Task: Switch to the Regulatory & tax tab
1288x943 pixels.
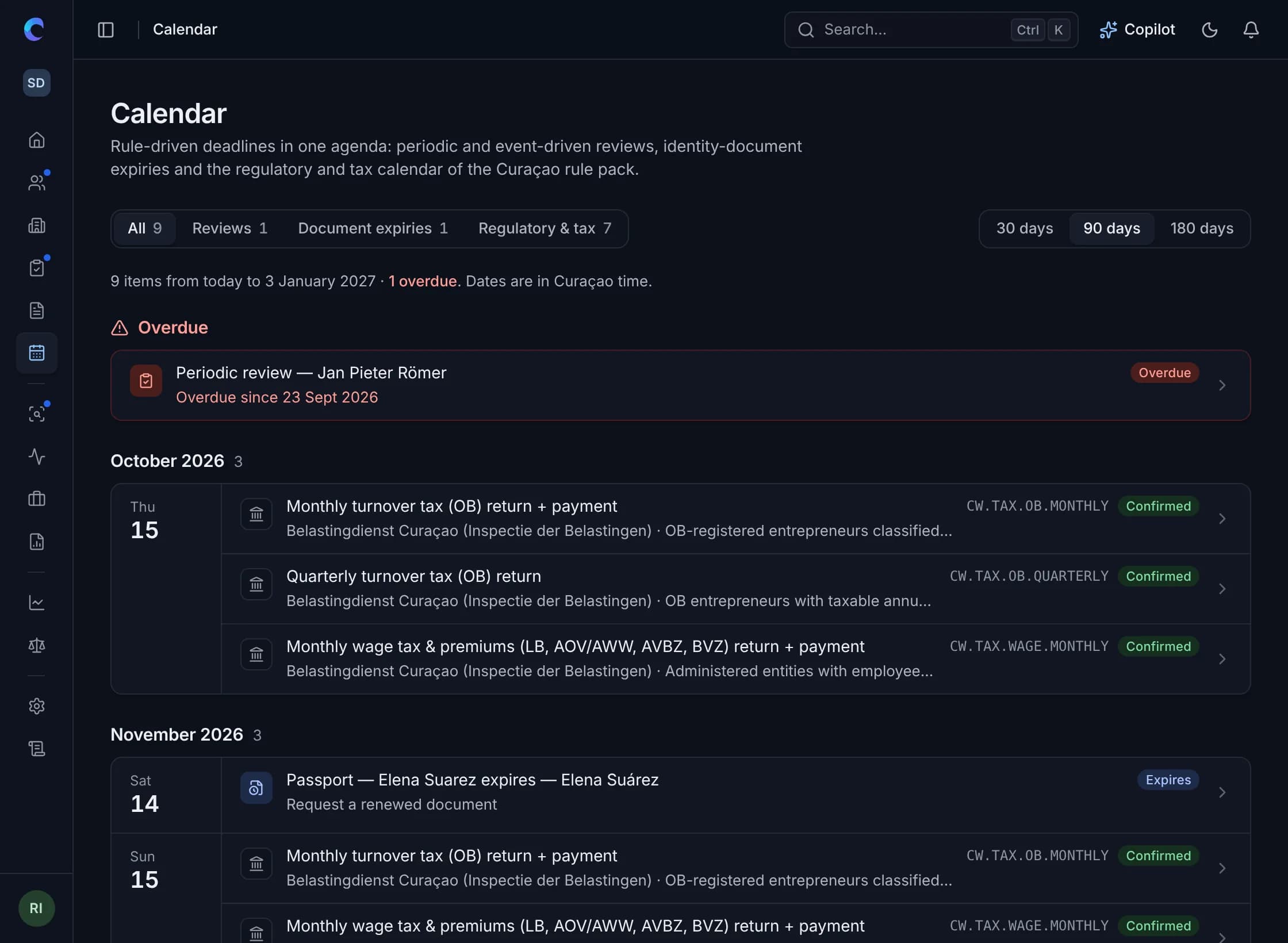Action: click(545, 228)
